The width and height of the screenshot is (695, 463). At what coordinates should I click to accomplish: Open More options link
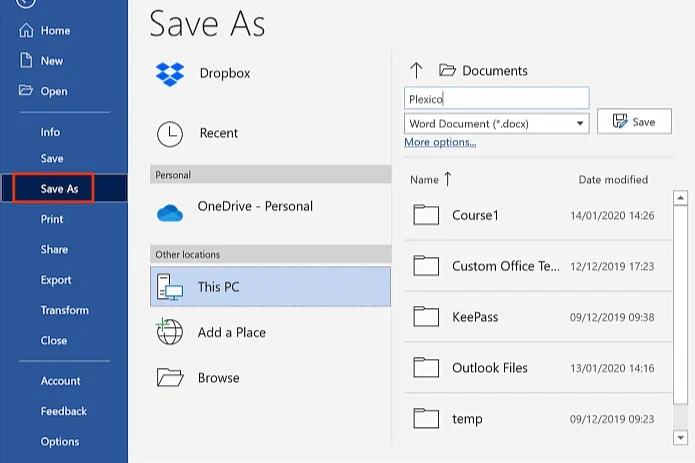point(440,142)
